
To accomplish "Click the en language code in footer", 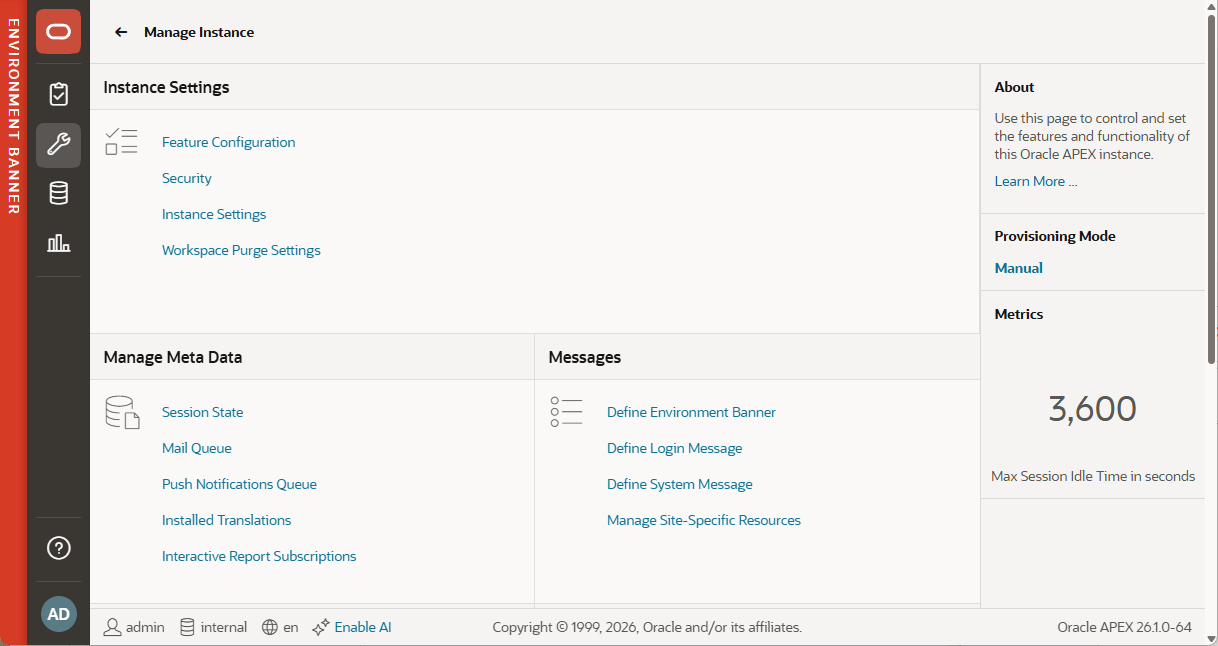I will [290, 627].
